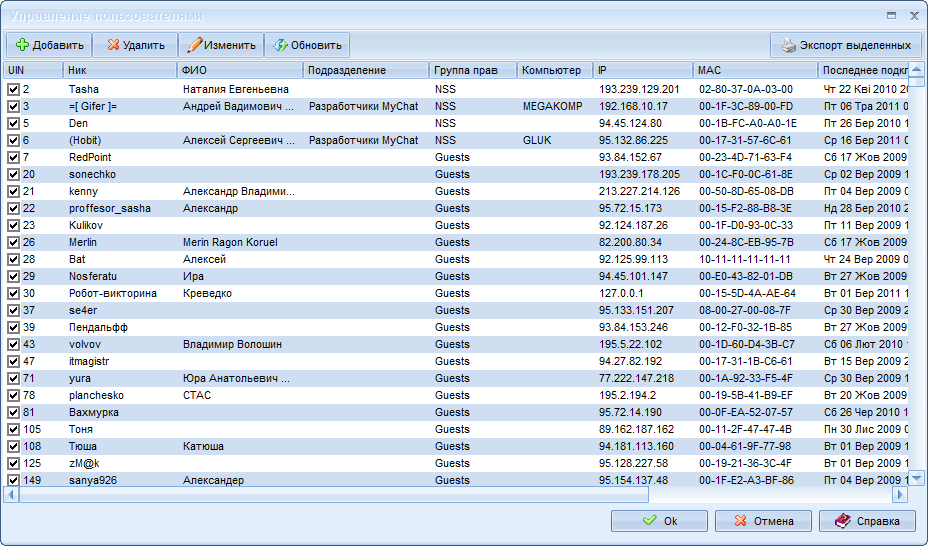The height and width of the screenshot is (546, 928).
Task: Toggle checkbox of user zM@k
Action: click(x=13, y=463)
